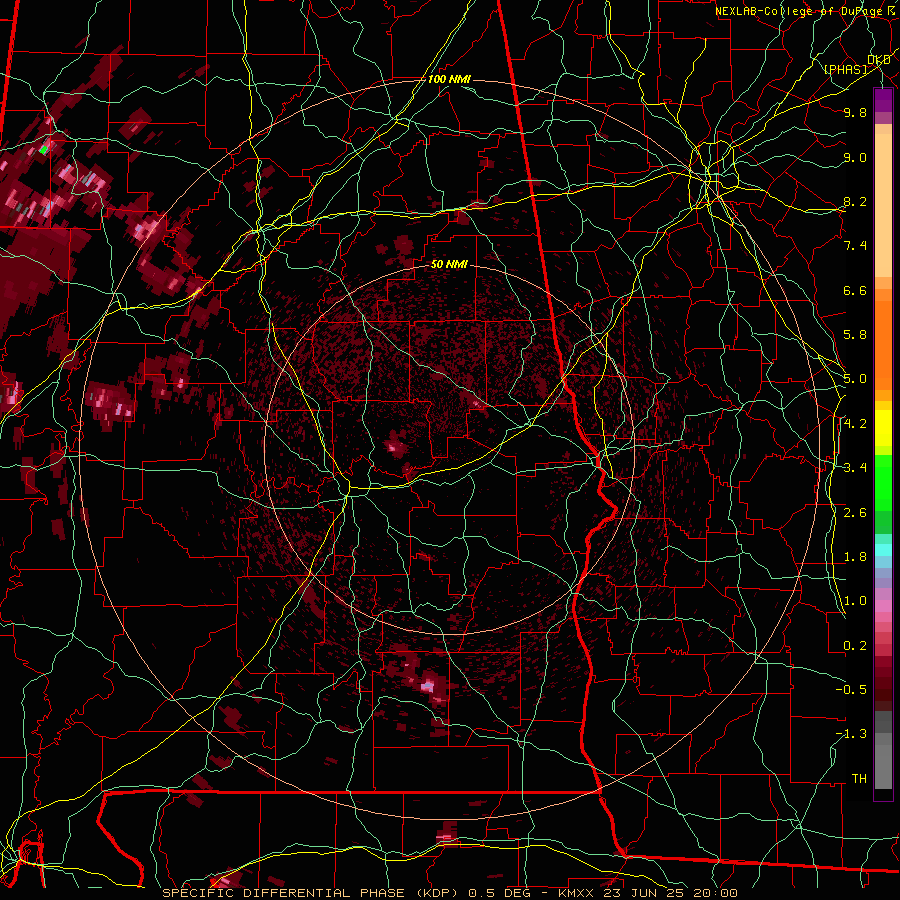Click the 5.0 scale label
This screenshot has width=900, height=900.
point(855,379)
